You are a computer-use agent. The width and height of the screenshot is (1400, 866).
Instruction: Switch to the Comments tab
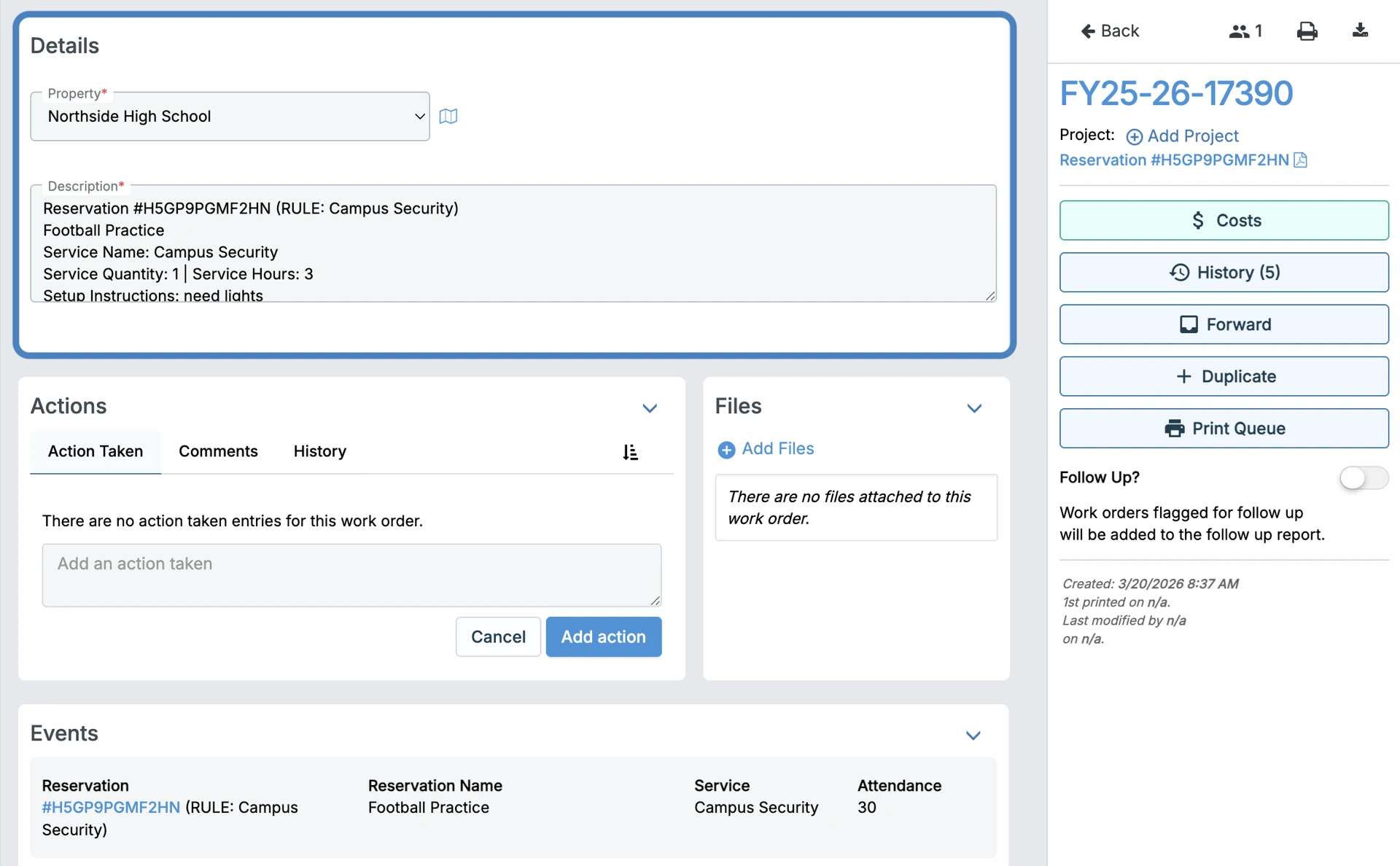[218, 451]
